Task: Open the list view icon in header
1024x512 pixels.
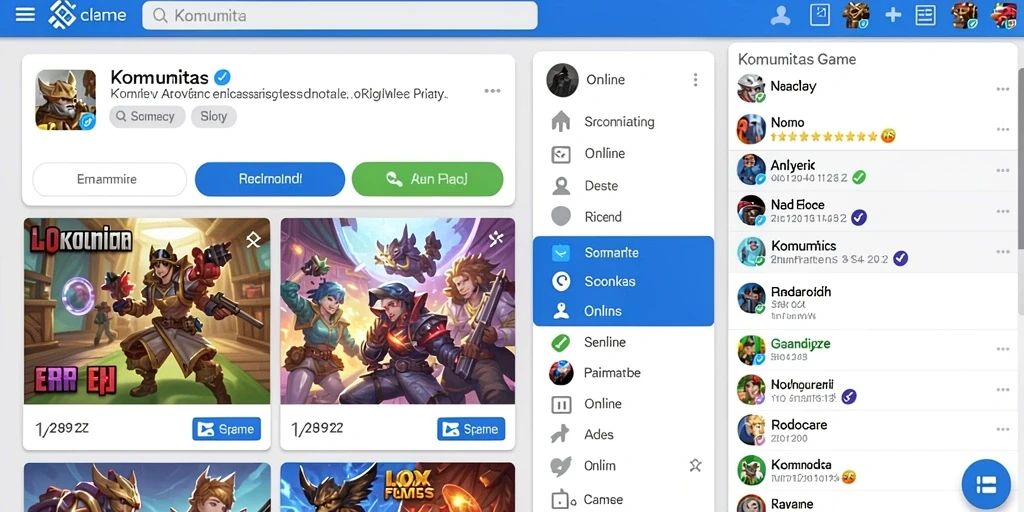Action: 925,15
